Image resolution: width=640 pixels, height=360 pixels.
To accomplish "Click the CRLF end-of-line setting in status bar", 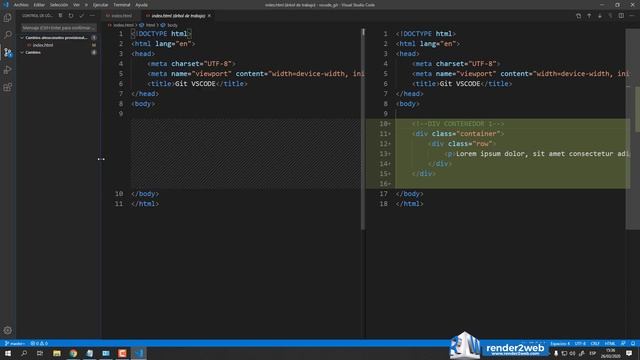I will click(x=595, y=343).
